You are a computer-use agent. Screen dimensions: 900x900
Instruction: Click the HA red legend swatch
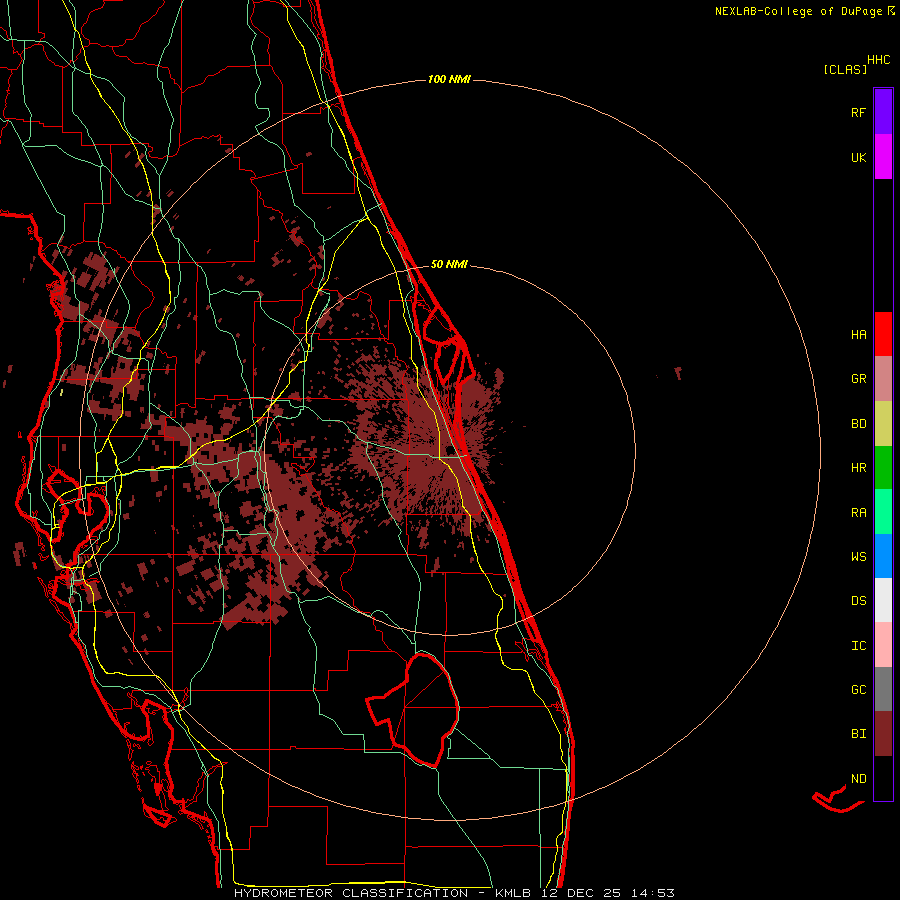click(883, 334)
